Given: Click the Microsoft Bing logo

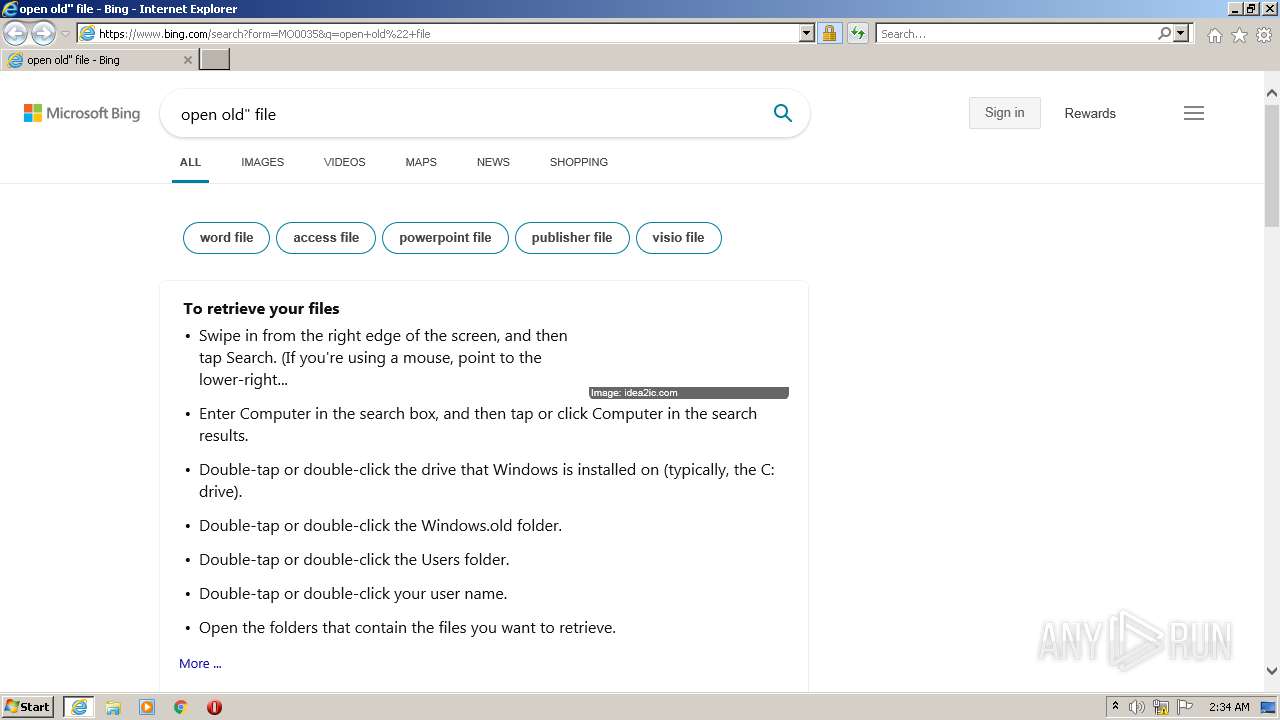Looking at the screenshot, I should tap(82, 114).
